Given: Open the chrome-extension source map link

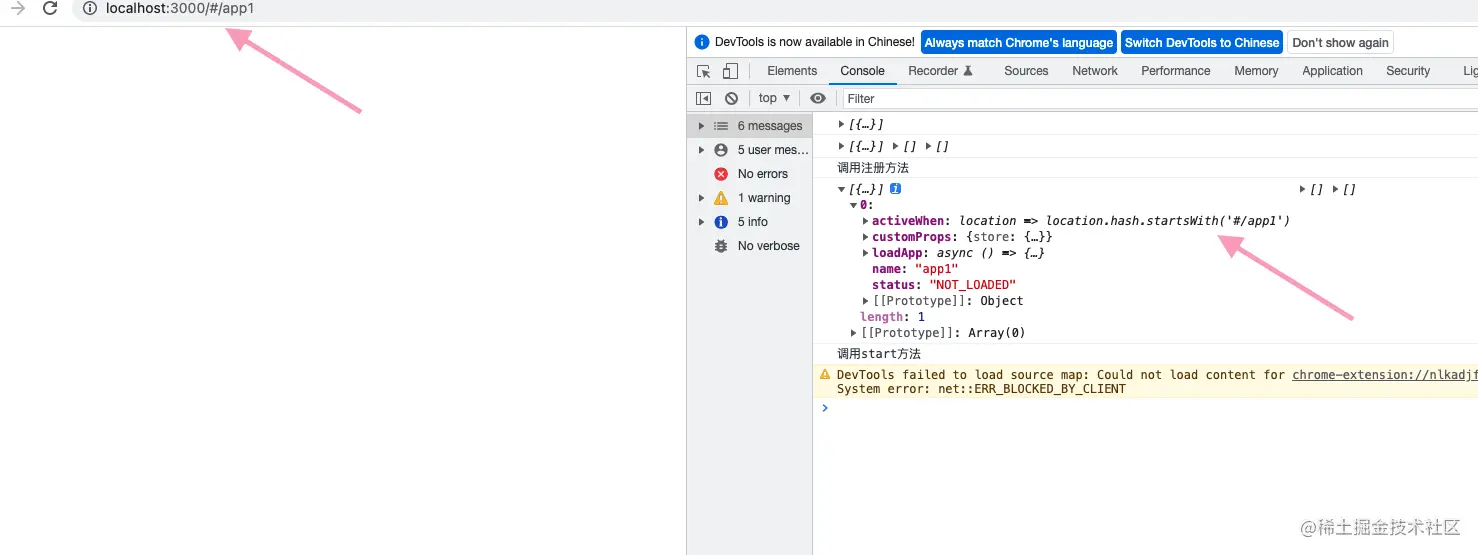Looking at the screenshot, I should point(1384,375).
